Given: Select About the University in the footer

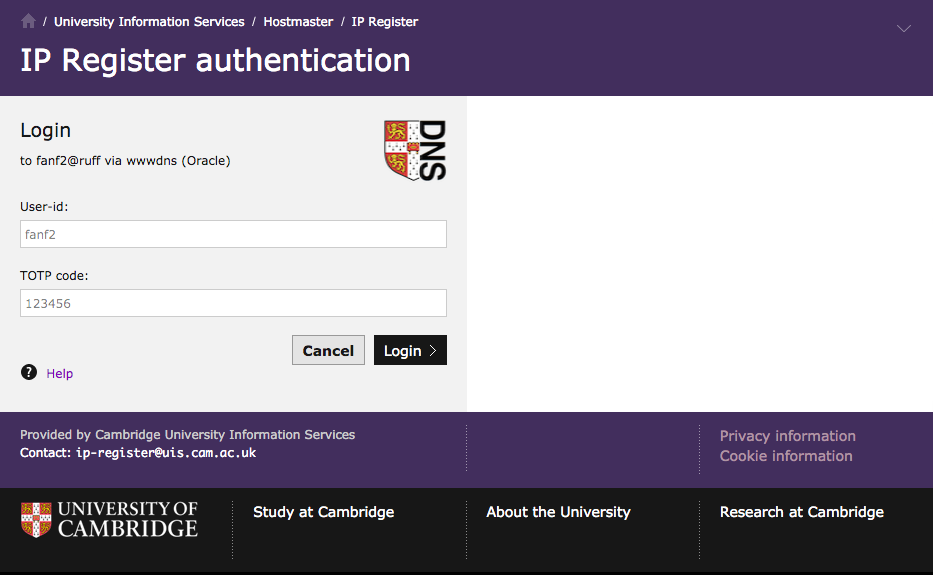Looking at the screenshot, I should 558,512.
